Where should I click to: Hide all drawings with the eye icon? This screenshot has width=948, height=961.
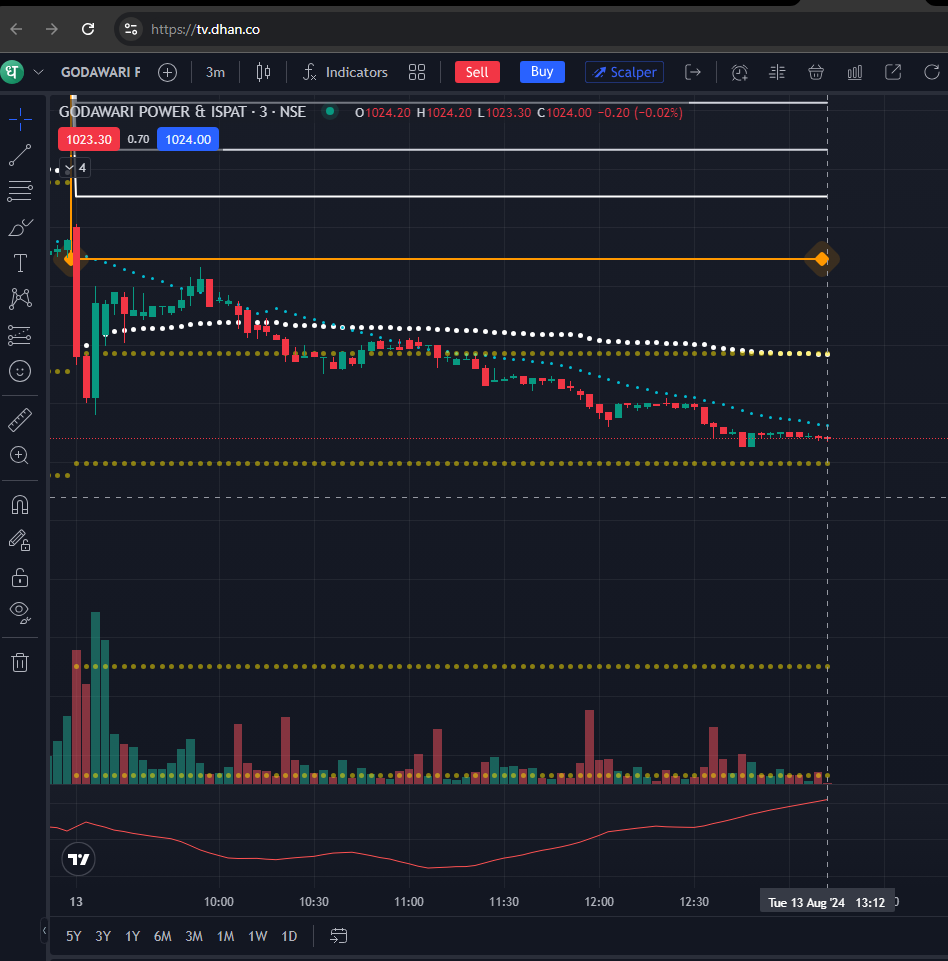point(20,612)
